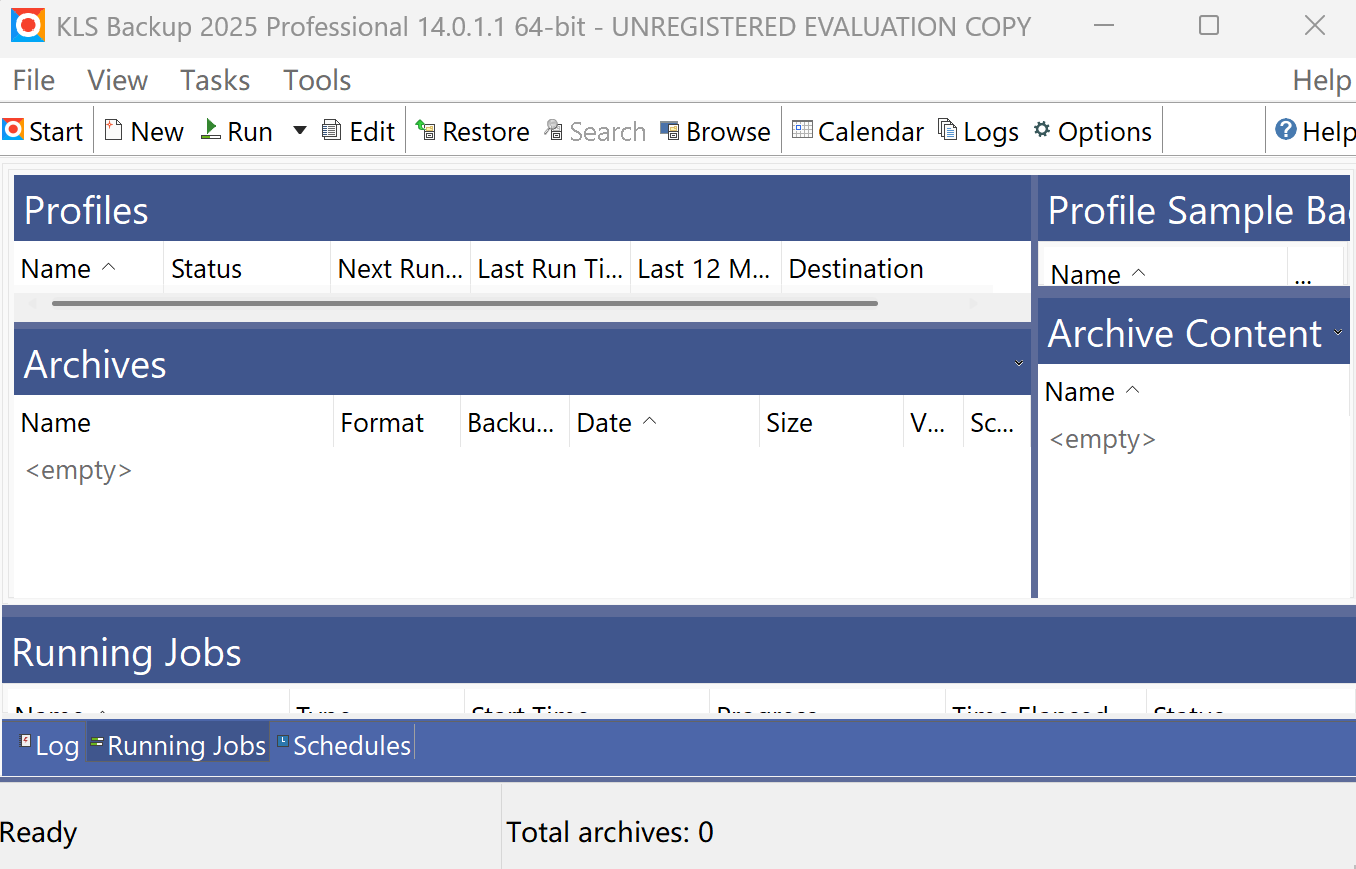Sort archives by Format column
This screenshot has height=869, width=1356.
[x=397, y=422]
